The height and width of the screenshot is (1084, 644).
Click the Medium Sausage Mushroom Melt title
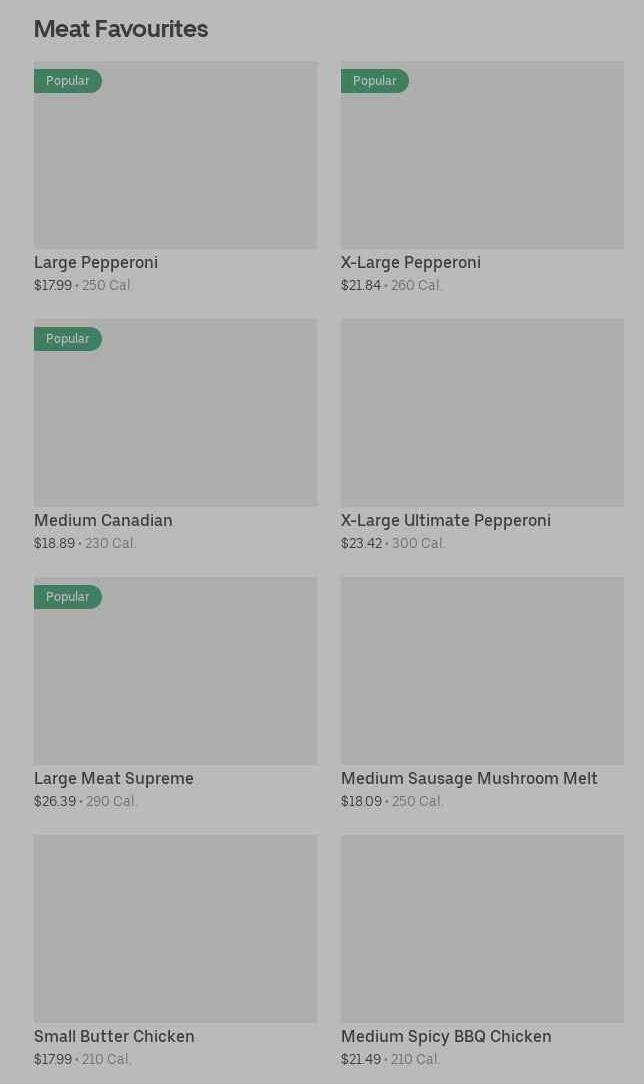pyautogui.click(x=469, y=778)
